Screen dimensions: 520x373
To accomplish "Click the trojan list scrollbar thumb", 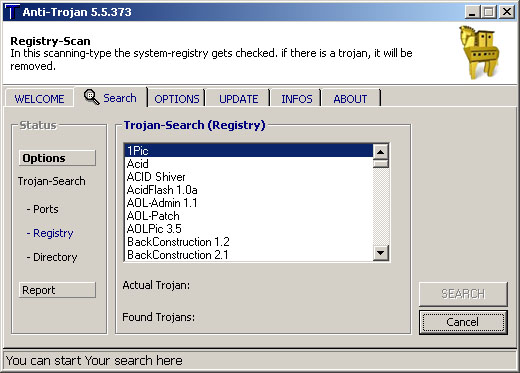I will point(380,164).
